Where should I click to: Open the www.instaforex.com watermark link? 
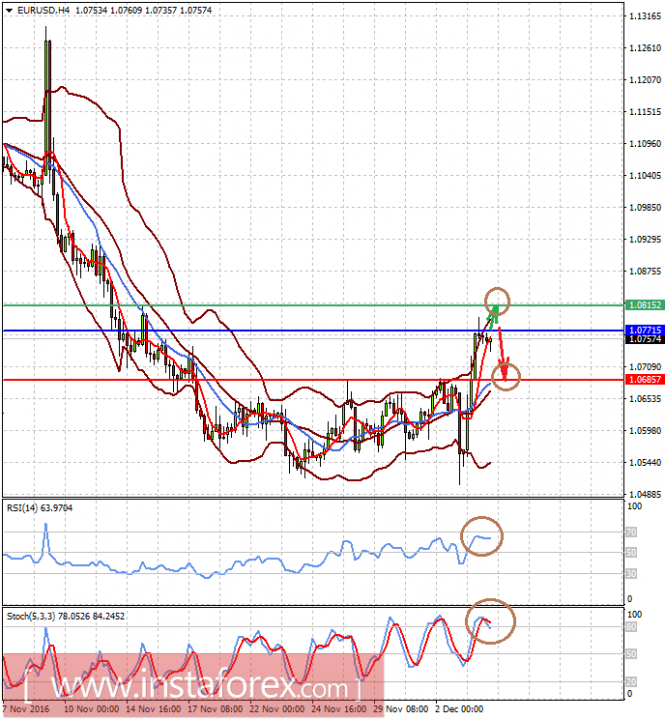(x=192, y=688)
